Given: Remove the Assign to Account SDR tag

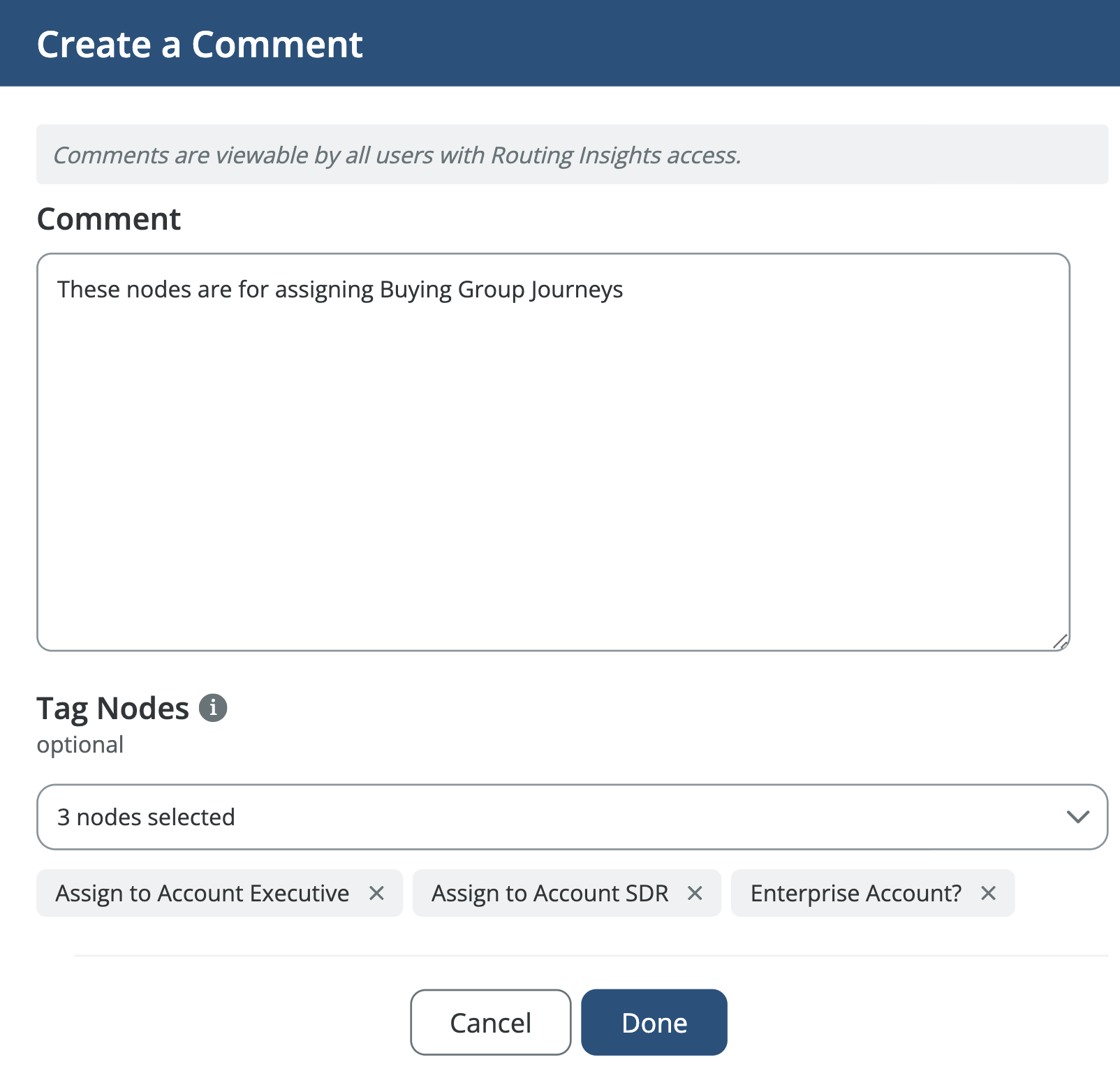Looking at the screenshot, I should [x=695, y=893].
